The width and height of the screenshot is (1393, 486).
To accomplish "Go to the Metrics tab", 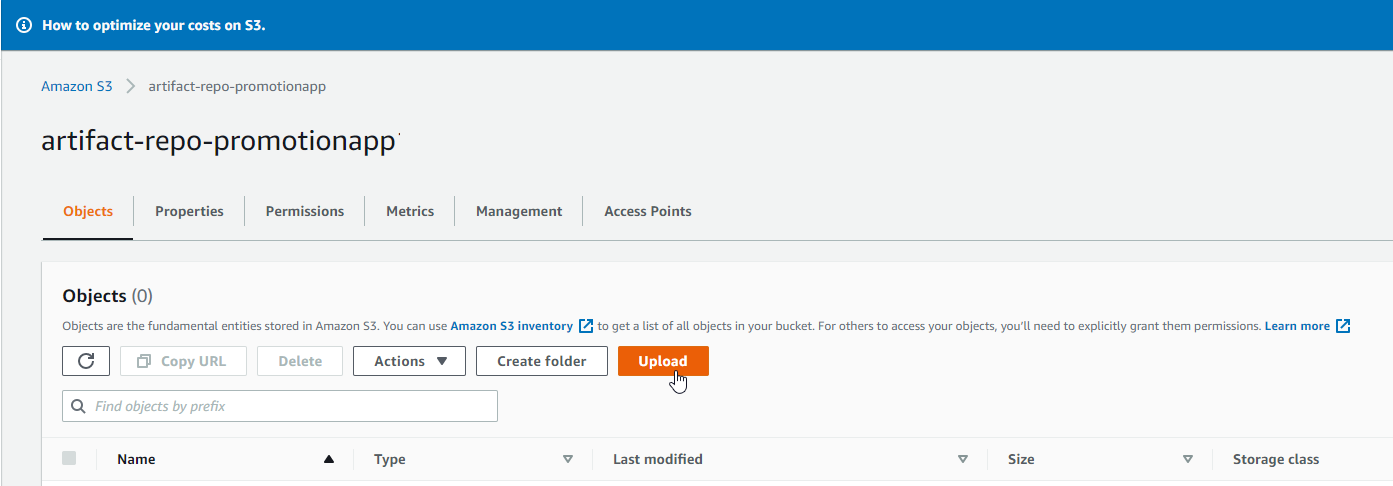I will (410, 211).
